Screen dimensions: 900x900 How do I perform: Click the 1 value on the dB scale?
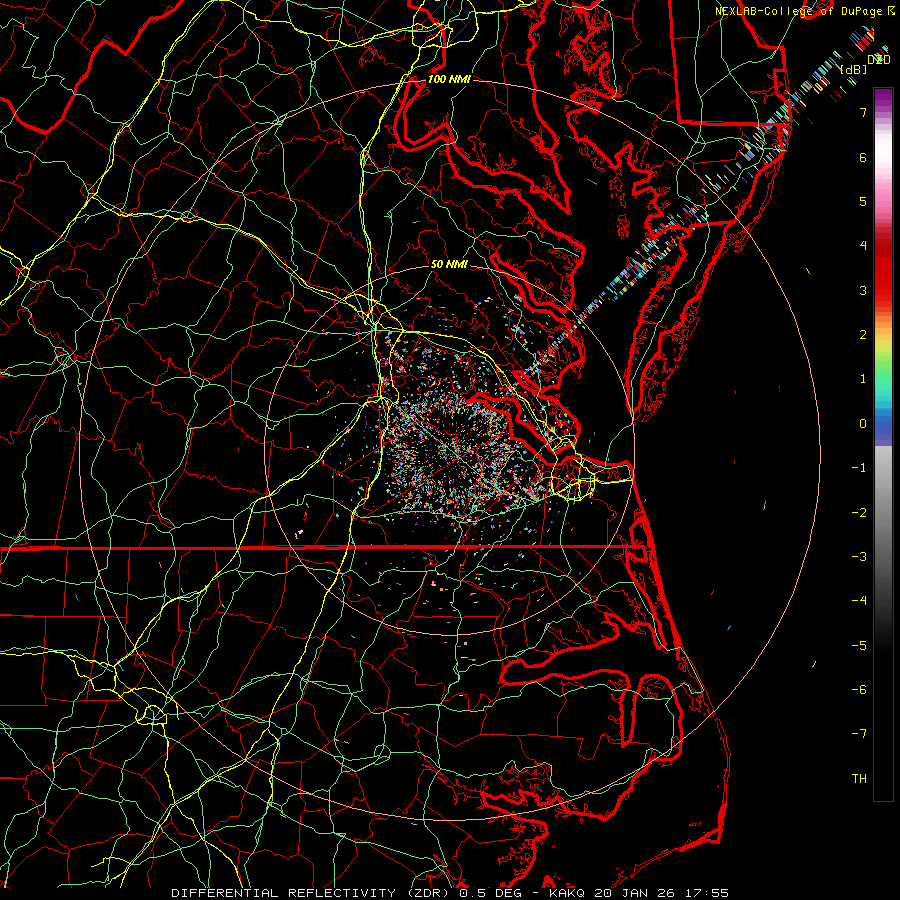pos(863,379)
